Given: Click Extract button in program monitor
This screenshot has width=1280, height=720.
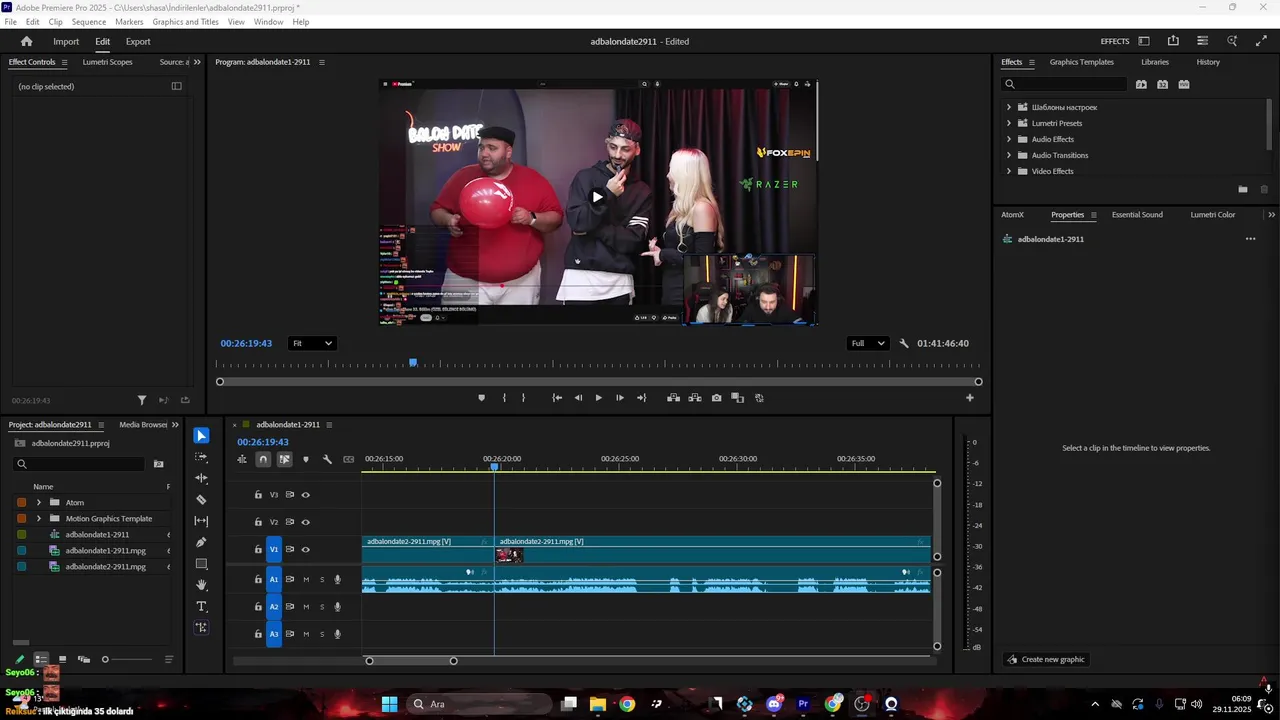Looking at the screenshot, I should (695, 398).
